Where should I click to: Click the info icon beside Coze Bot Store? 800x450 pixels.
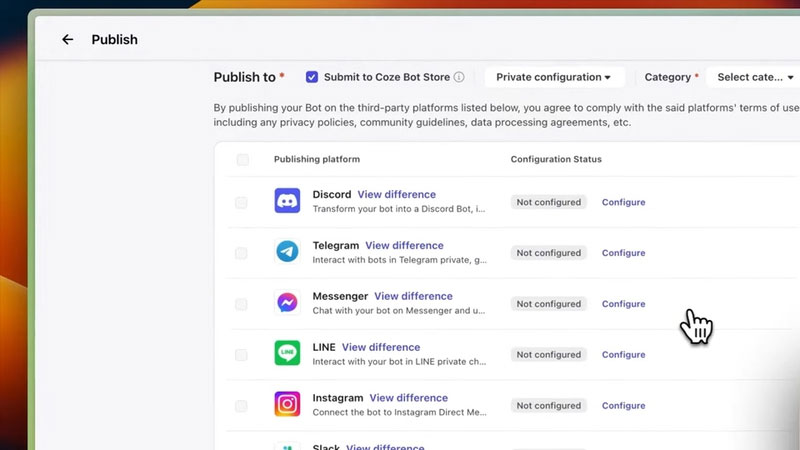click(459, 77)
